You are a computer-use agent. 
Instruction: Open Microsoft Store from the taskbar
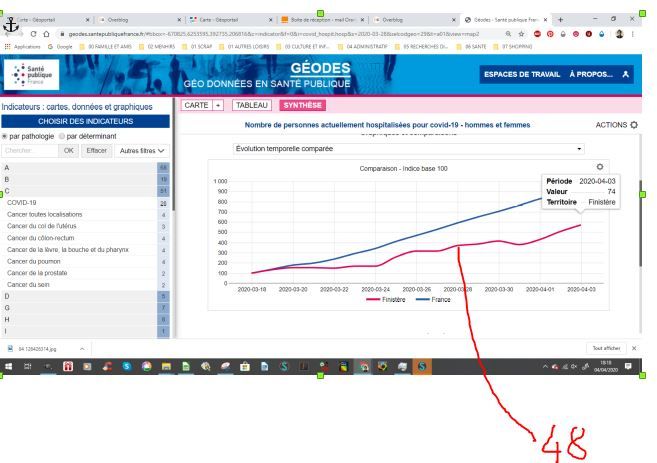tap(245, 367)
